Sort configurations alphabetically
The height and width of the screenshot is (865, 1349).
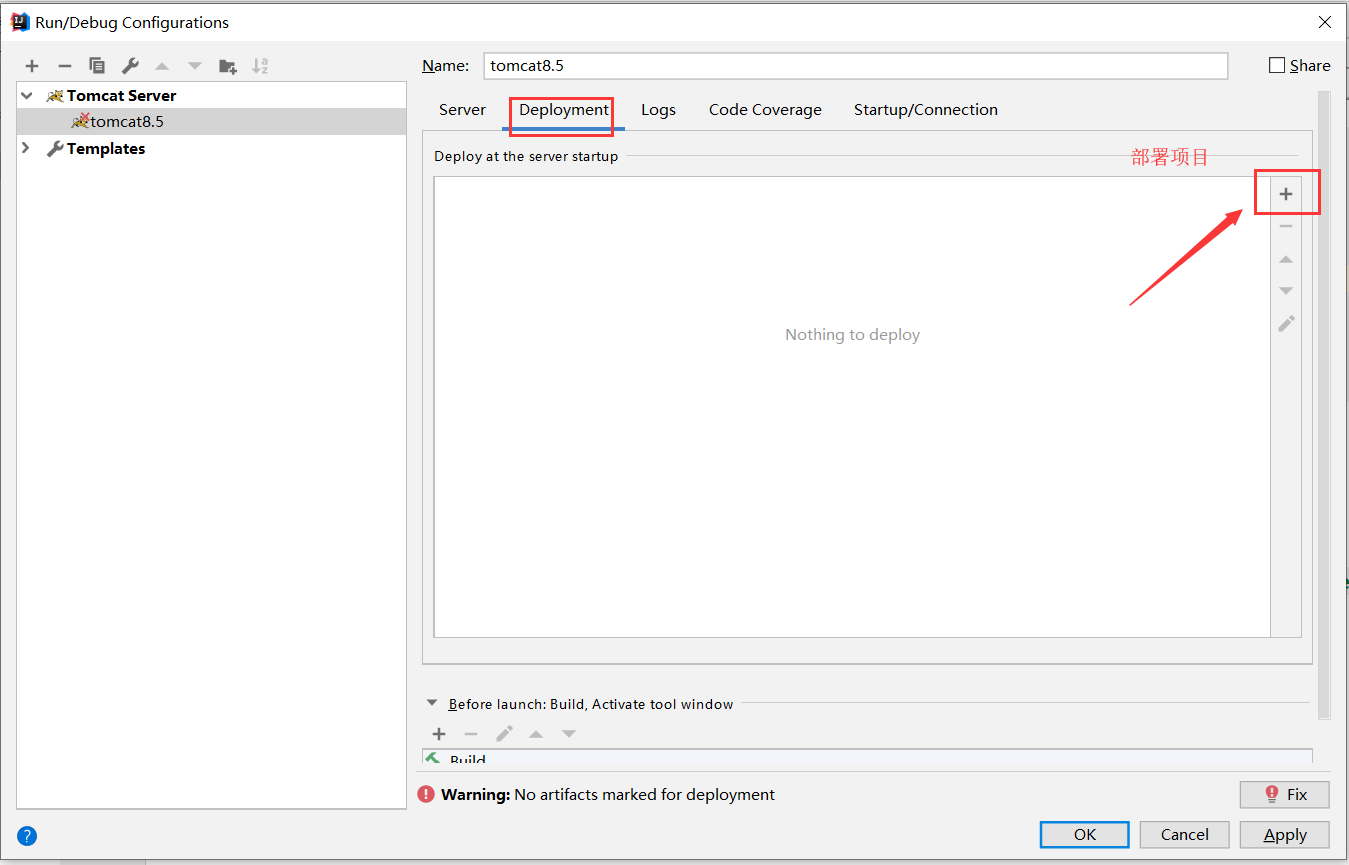point(260,66)
